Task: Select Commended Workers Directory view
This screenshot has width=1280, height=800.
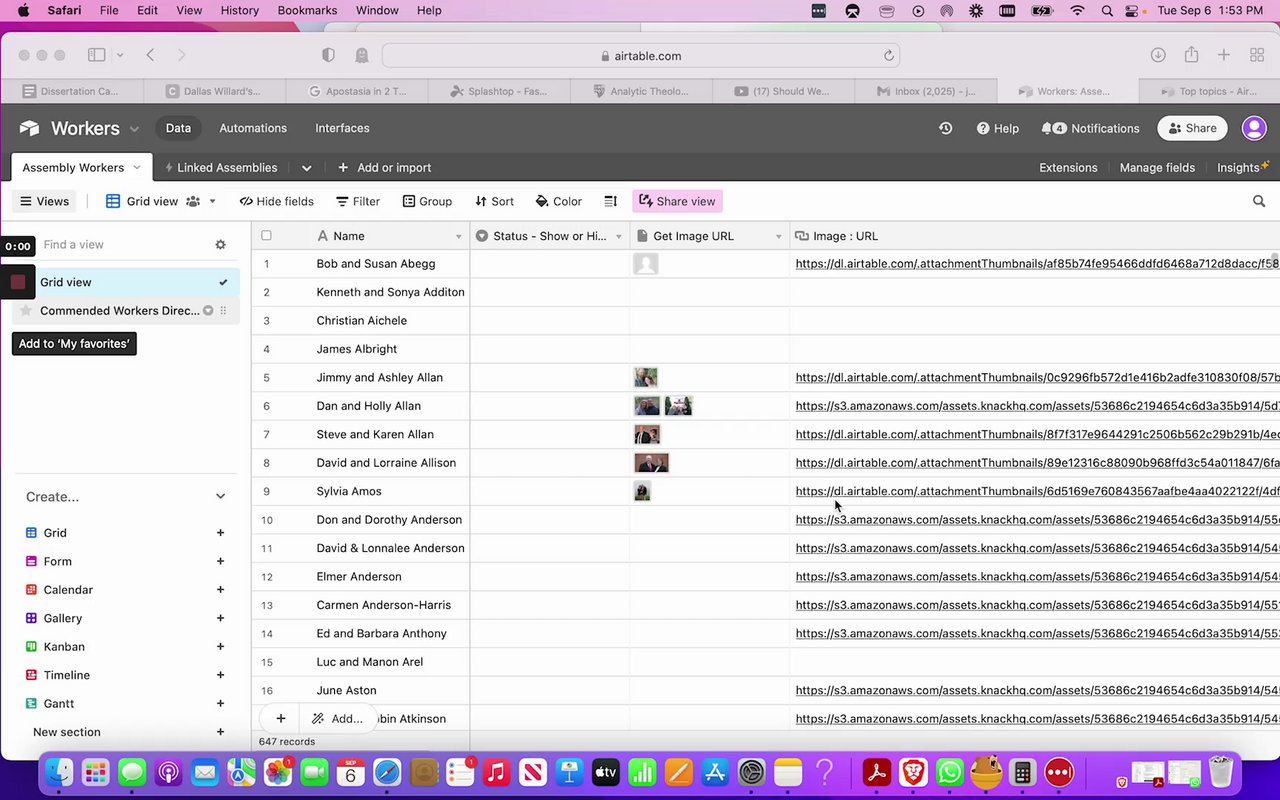Action: [119, 310]
